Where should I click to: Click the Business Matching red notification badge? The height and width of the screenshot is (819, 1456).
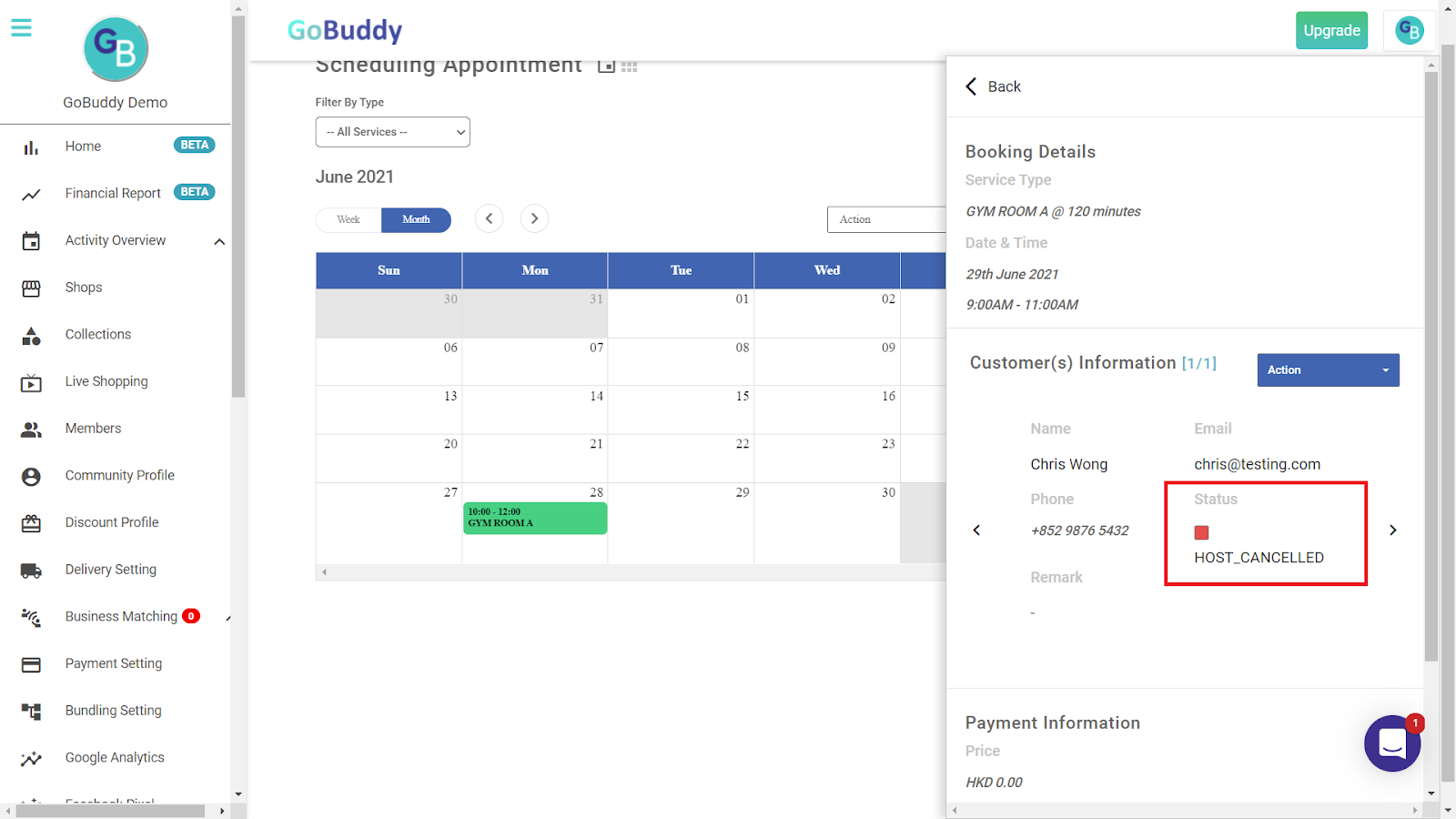coord(191,616)
